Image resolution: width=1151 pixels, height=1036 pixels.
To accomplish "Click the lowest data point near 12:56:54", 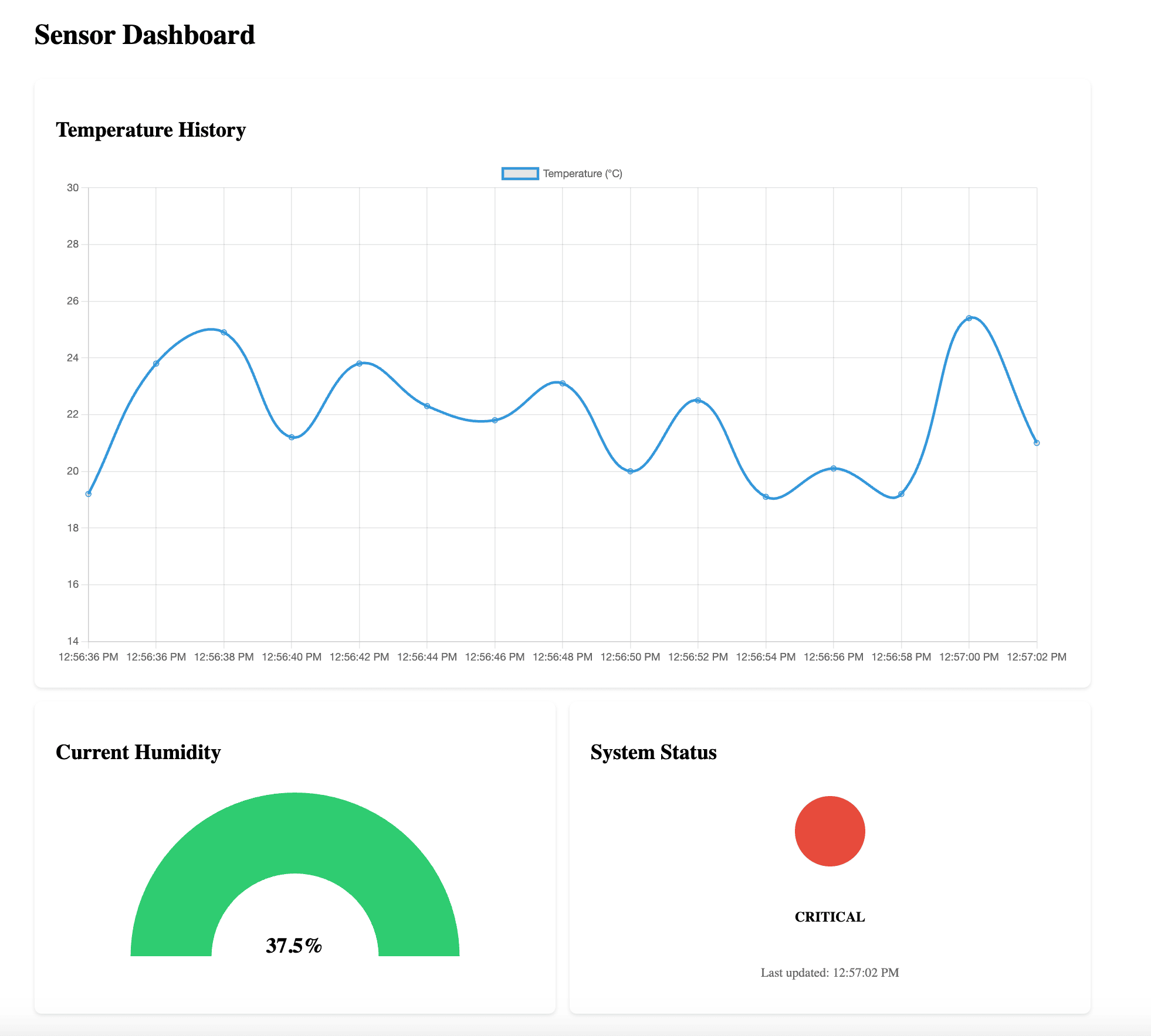I will click(x=766, y=496).
